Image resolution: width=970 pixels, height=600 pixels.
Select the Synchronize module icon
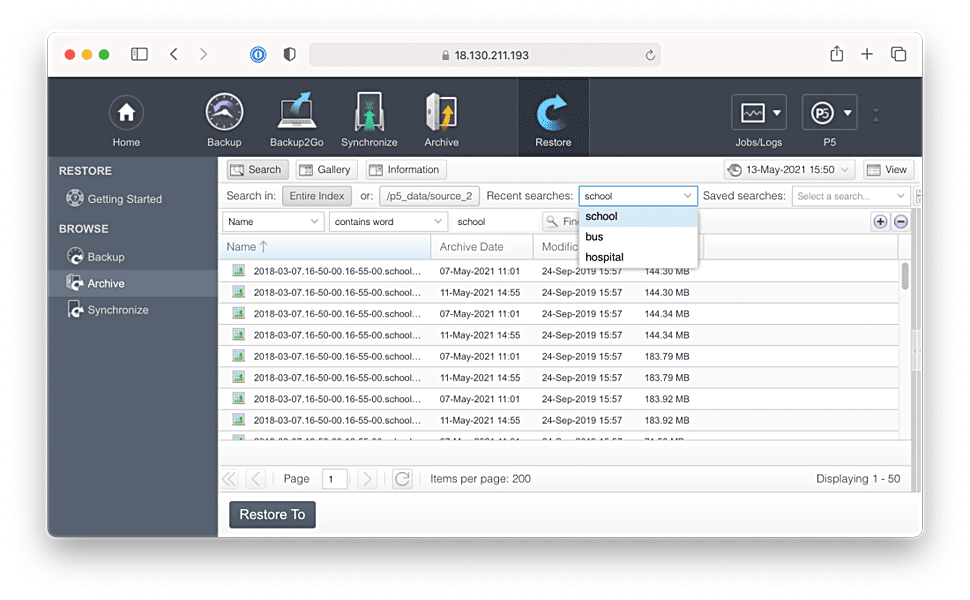click(369, 113)
